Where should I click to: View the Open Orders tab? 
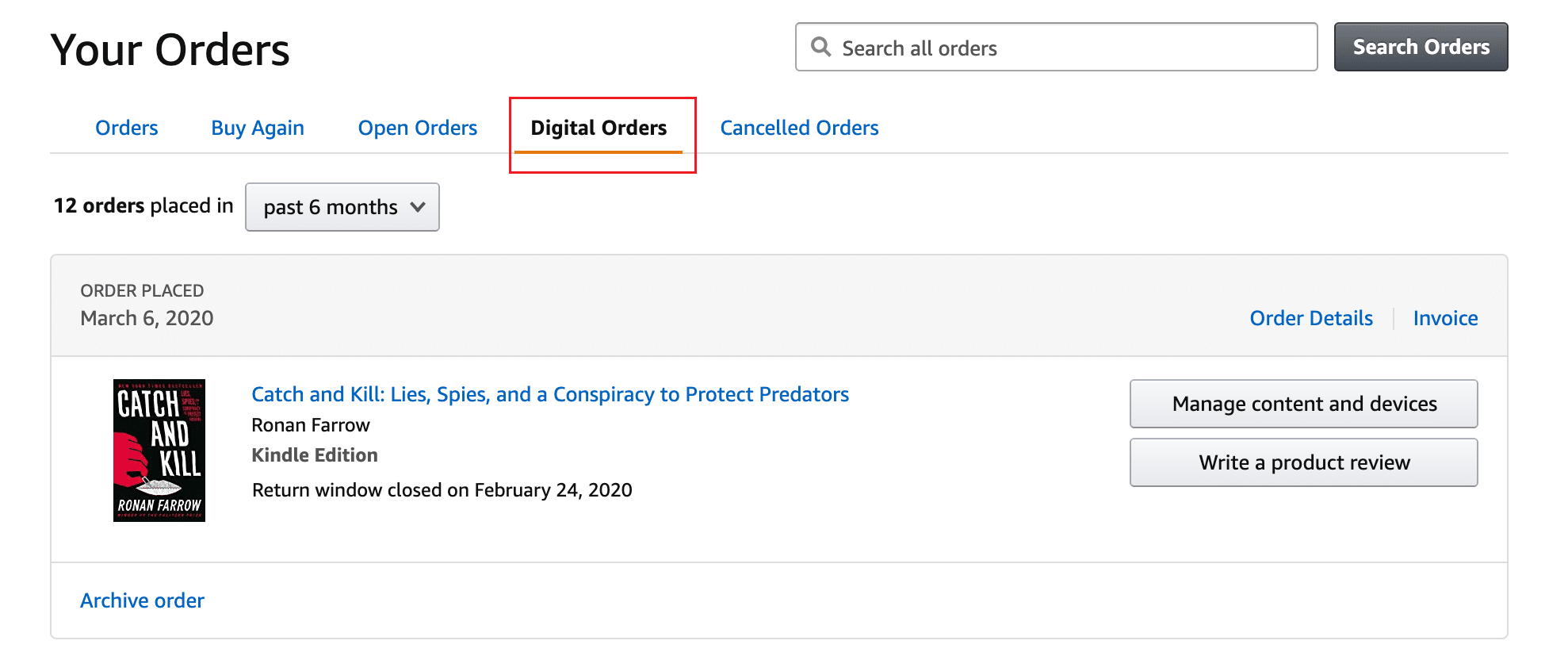[418, 127]
